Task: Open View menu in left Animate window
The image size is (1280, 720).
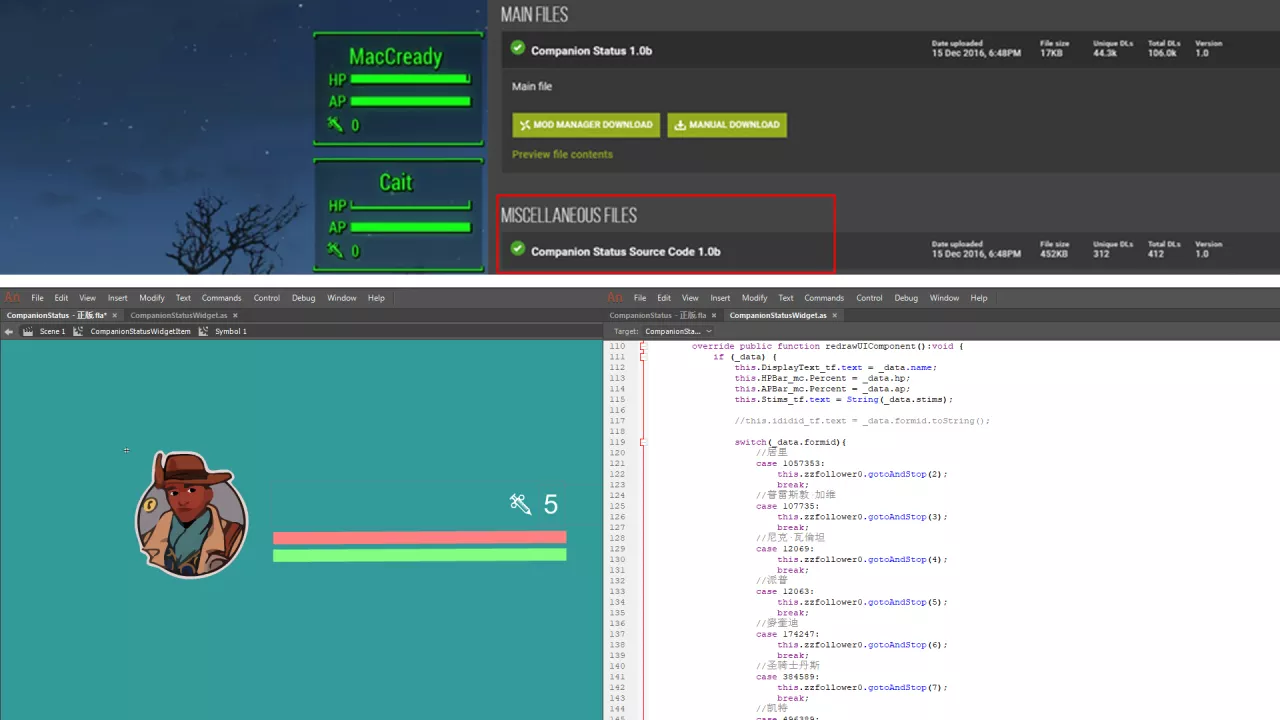Action: tap(88, 298)
